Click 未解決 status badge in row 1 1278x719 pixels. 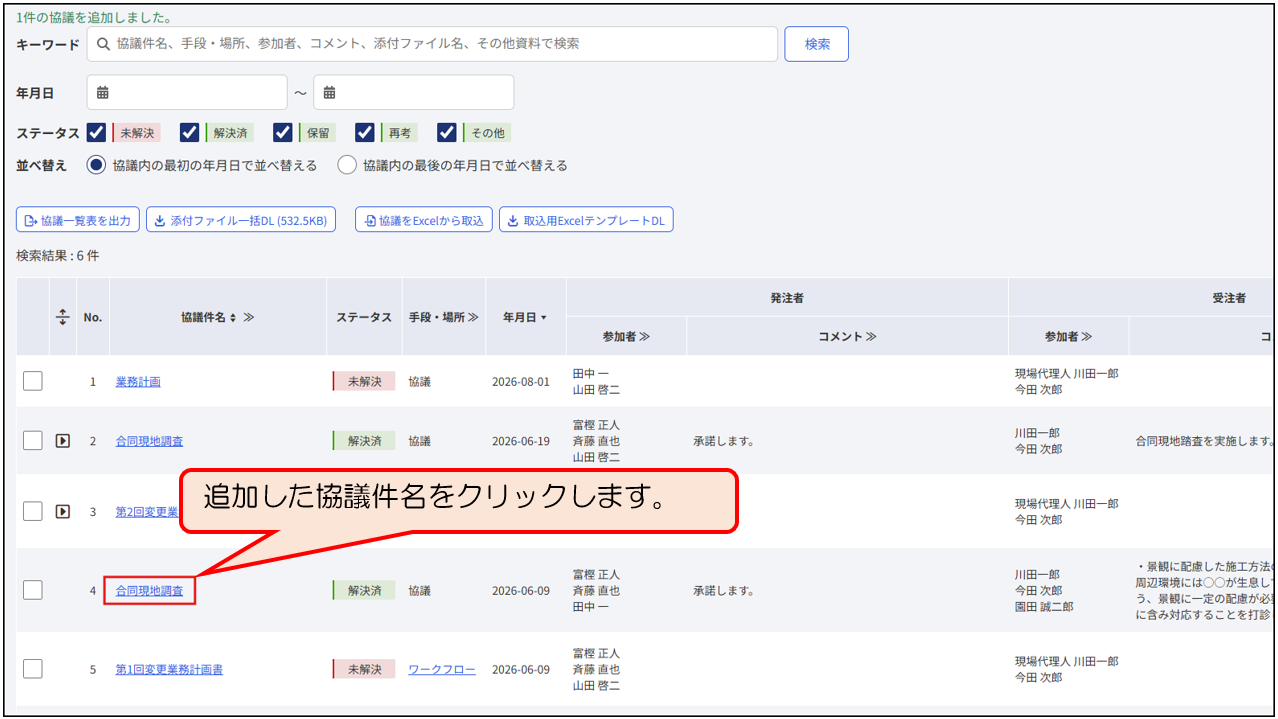pyautogui.click(x=365, y=381)
